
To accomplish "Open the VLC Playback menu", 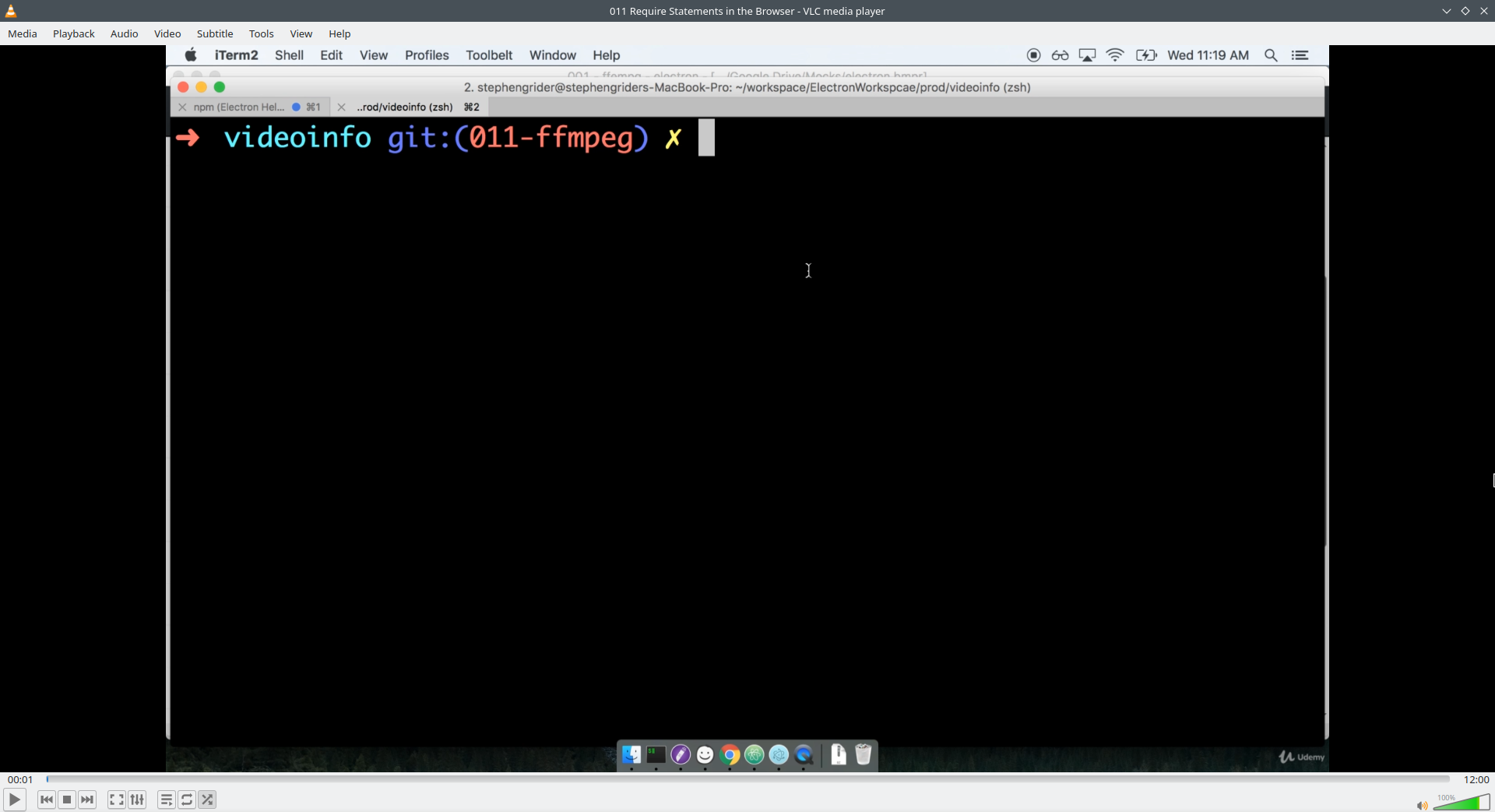I will pyautogui.click(x=74, y=33).
